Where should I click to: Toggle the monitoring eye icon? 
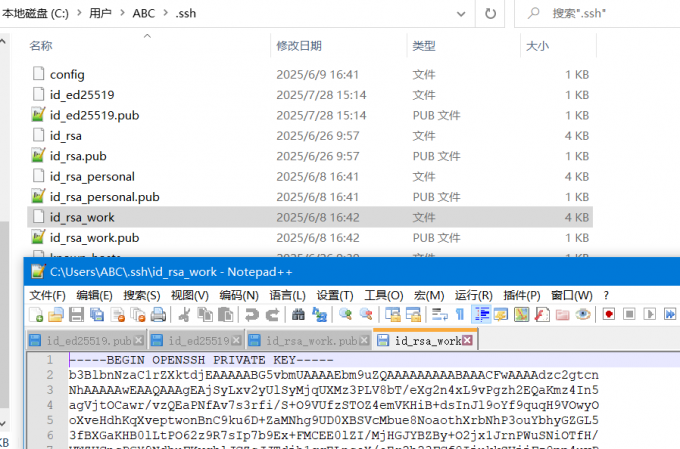pyautogui.click(x=583, y=315)
